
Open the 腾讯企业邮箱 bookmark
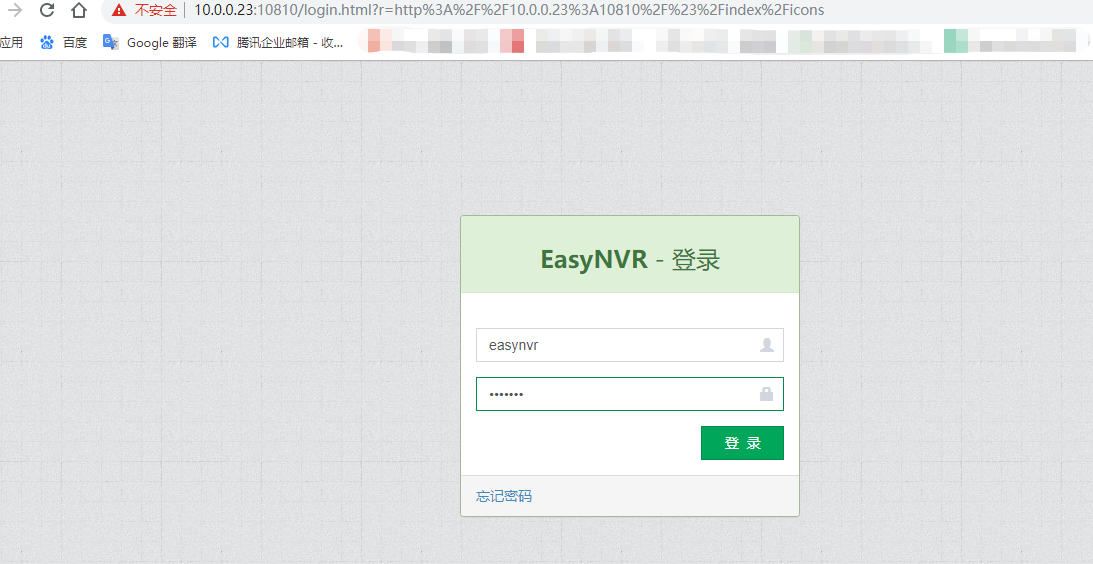coord(278,43)
